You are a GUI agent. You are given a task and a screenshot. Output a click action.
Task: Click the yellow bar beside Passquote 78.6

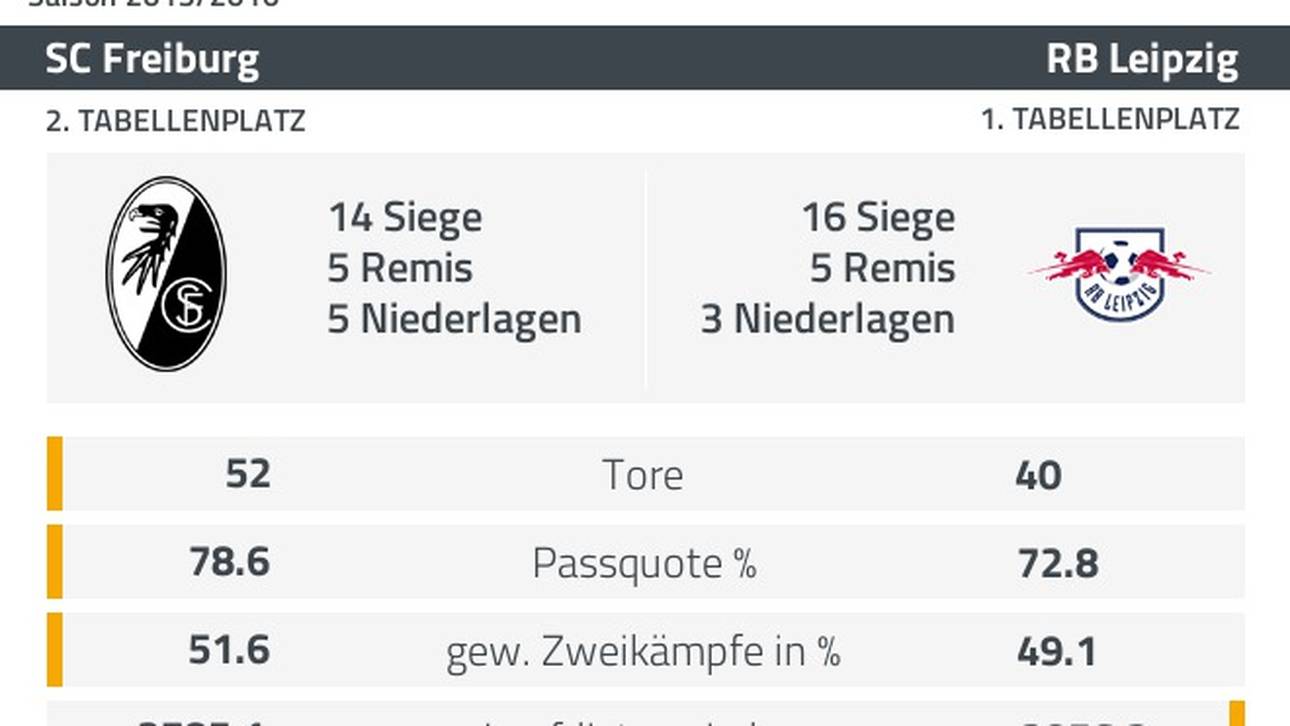(x=54, y=562)
